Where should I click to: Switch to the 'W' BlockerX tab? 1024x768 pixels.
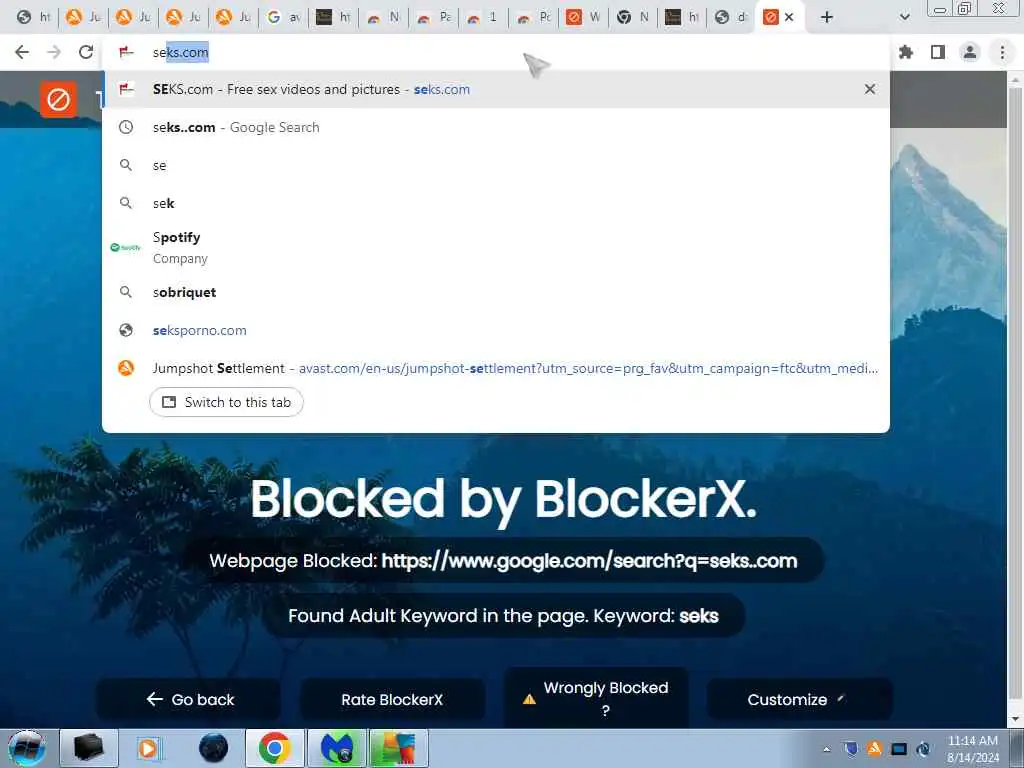(583, 18)
